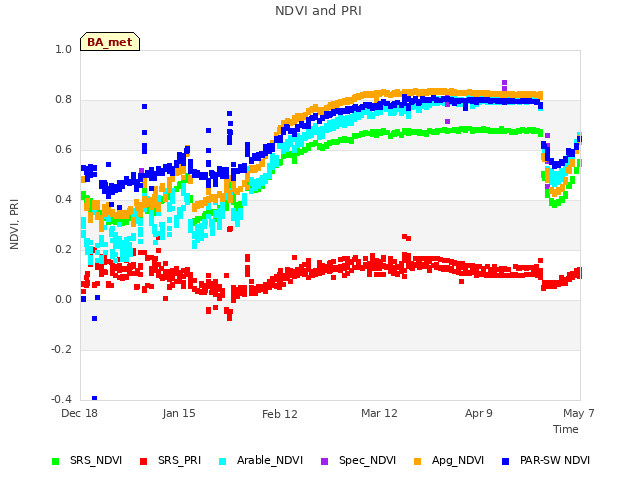
Task: Click the cyan Arable_NDVI legend swatch
Action: [222, 461]
